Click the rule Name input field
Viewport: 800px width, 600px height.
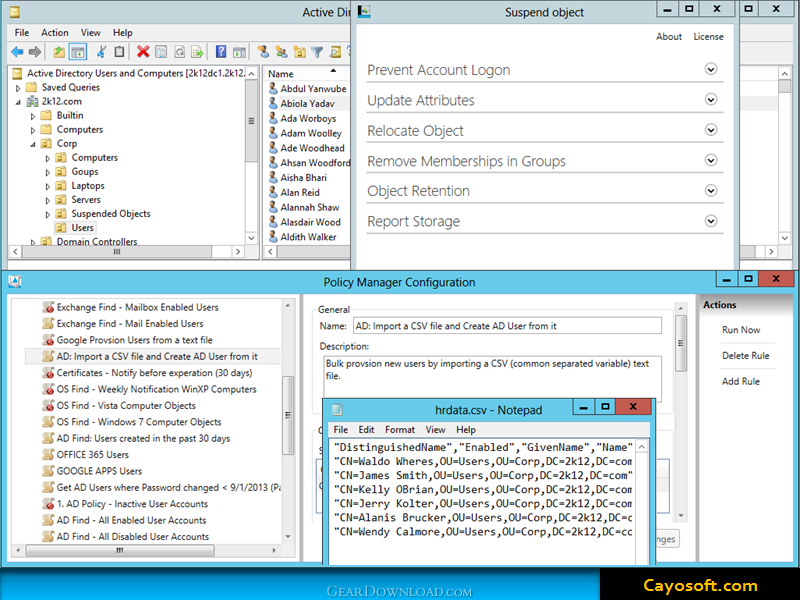507,326
